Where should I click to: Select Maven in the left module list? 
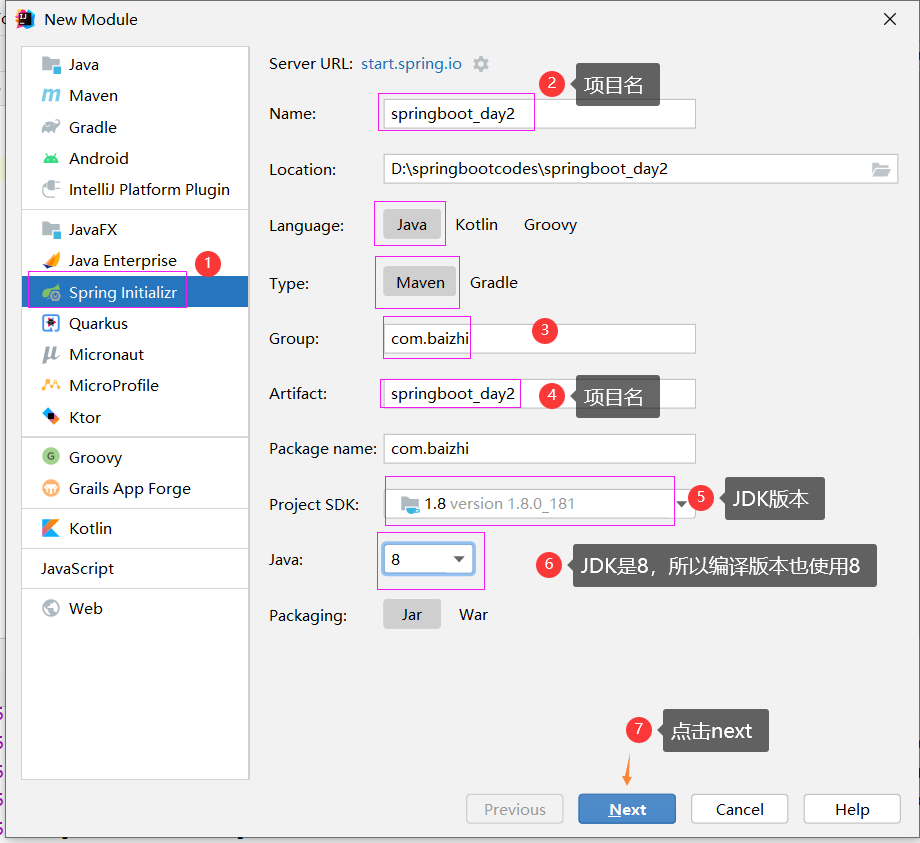coord(135,95)
